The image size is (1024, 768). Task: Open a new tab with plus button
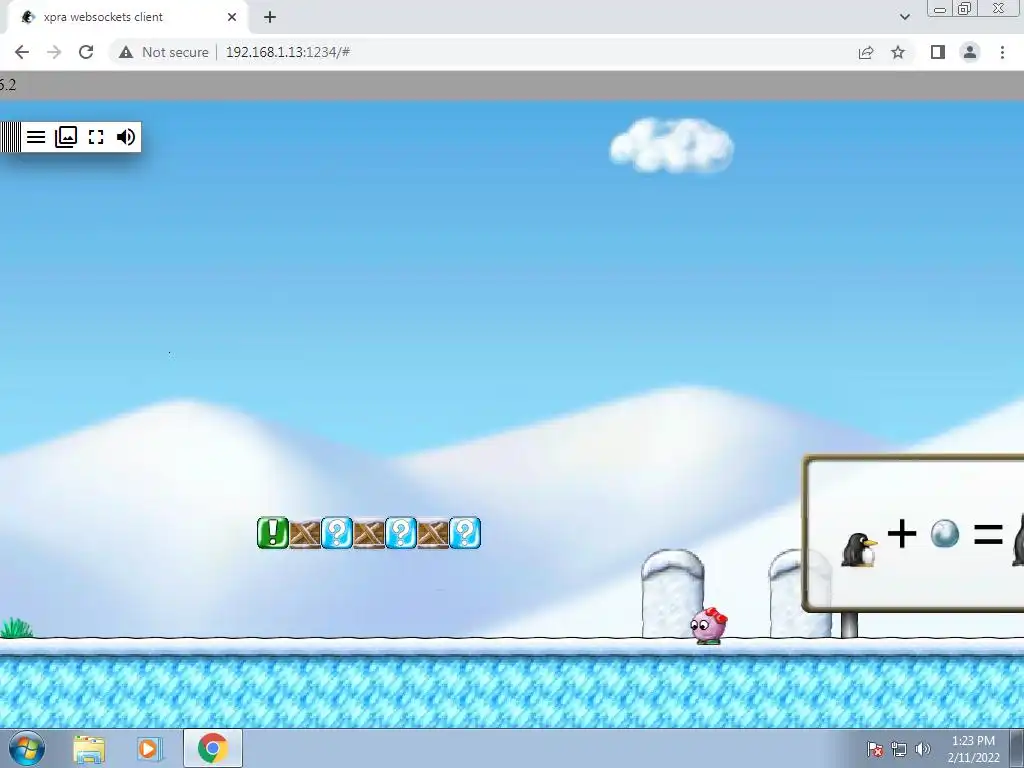coord(270,17)
